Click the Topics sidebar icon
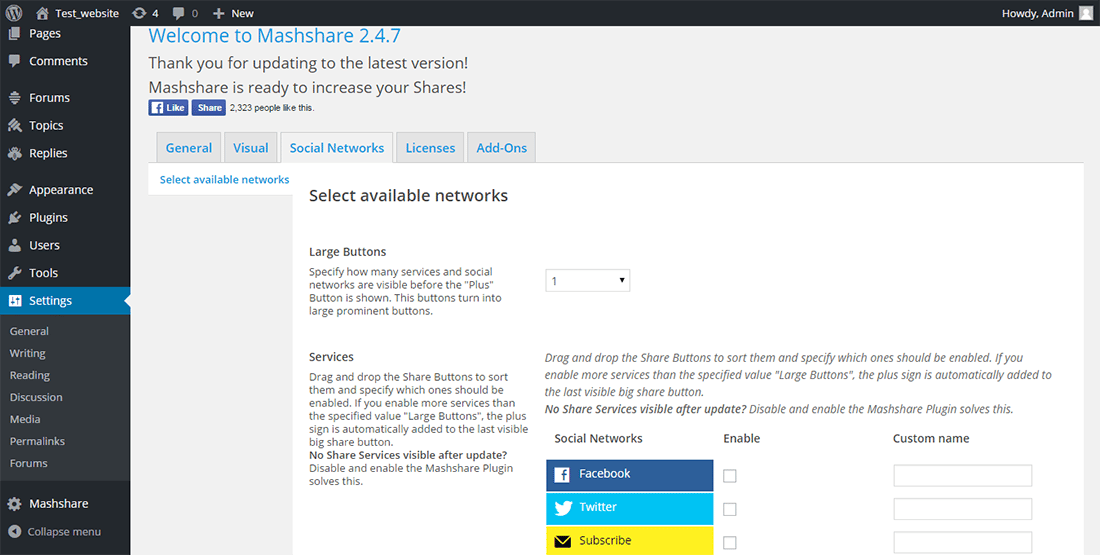 (14, 126)
